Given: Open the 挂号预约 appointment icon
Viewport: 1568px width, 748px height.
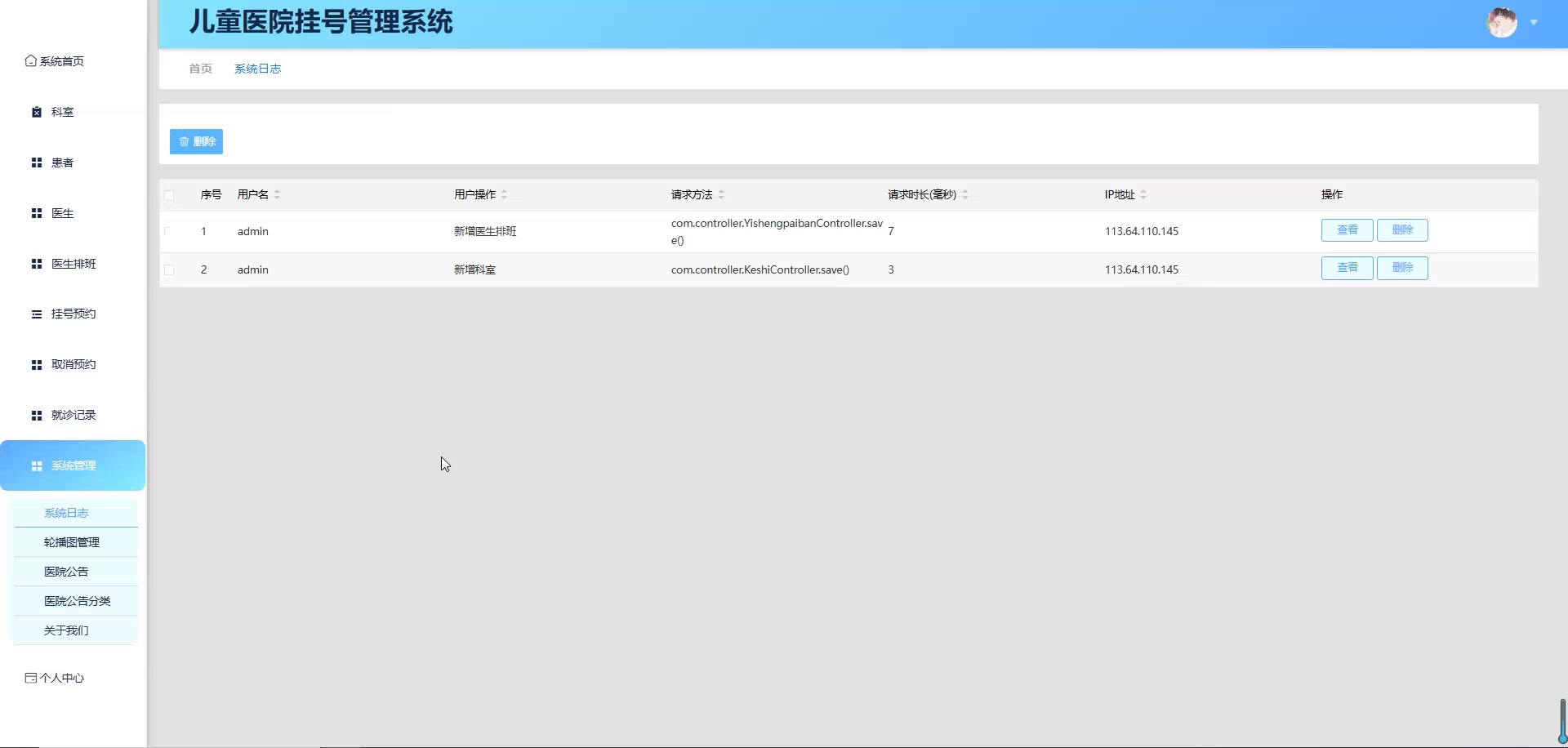Looking at the screenshot, I should pyautogui.click(x=36, y=314).
